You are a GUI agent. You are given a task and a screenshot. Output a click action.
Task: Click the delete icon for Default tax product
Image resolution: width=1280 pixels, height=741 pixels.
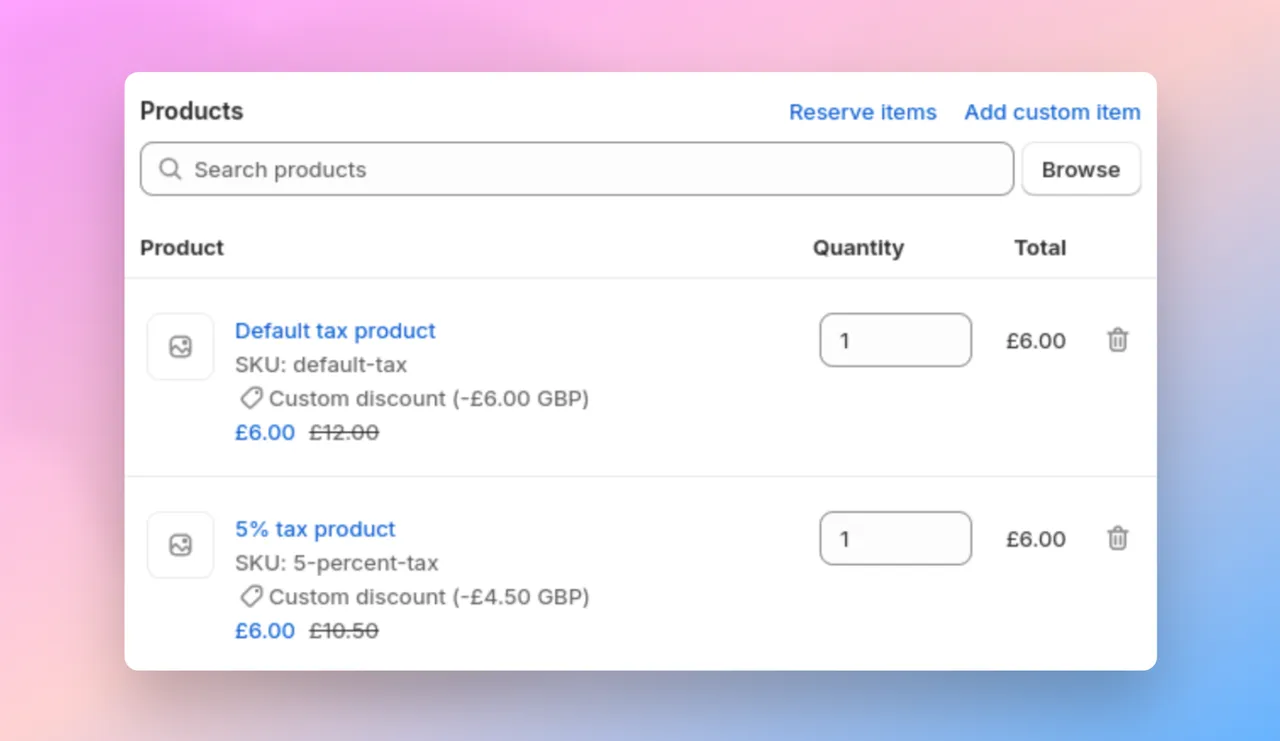tap(1117, 340)
